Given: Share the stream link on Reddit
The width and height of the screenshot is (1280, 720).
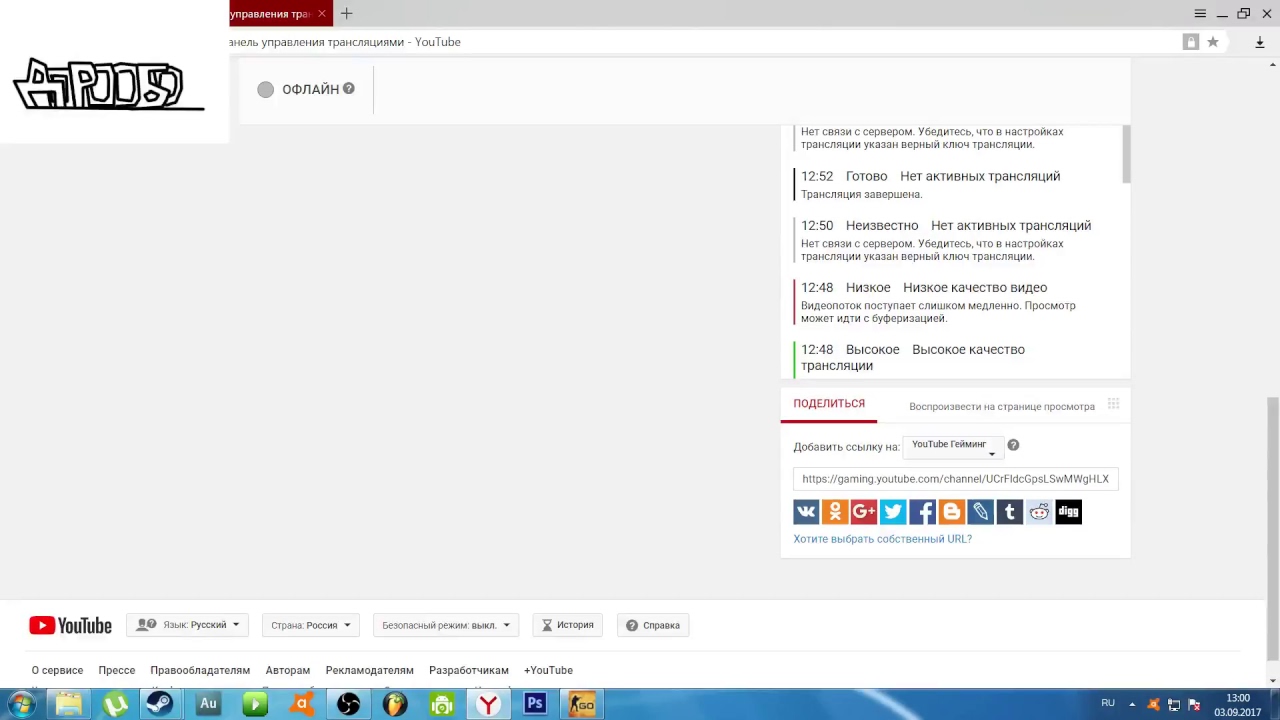Looking at the screenshot, I should click(1039, 512).
